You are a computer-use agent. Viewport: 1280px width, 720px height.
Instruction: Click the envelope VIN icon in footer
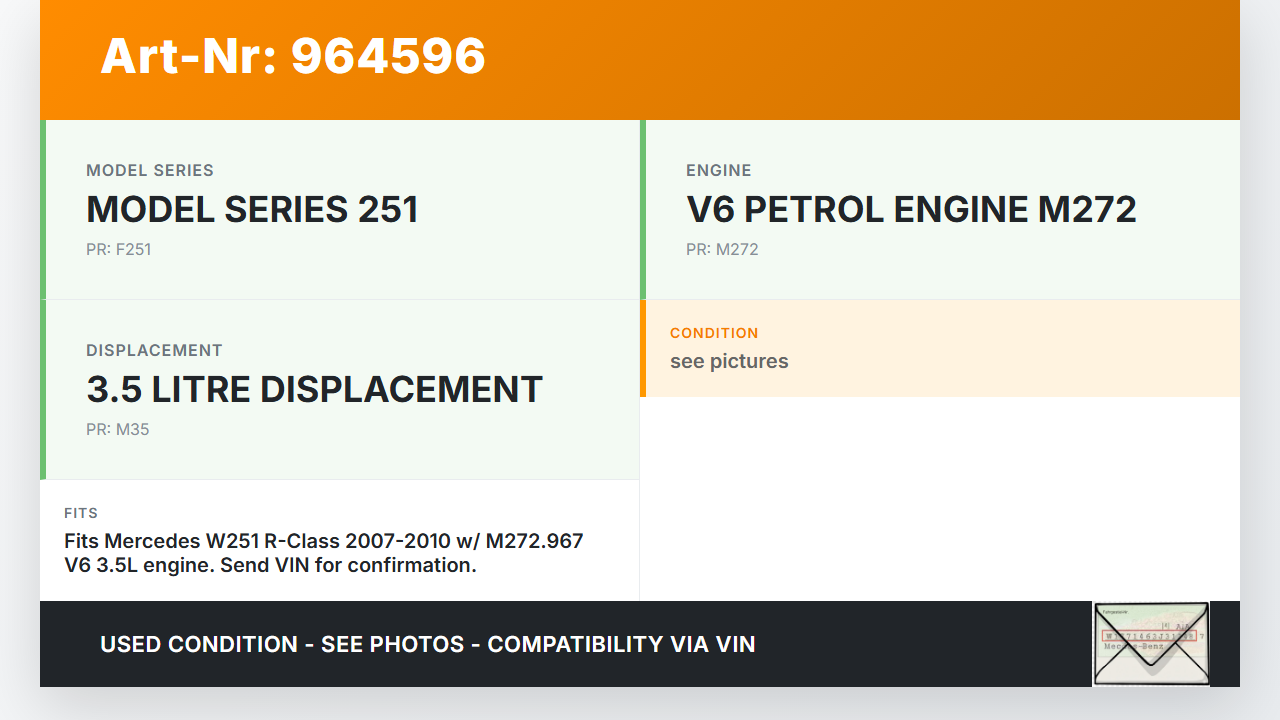click(1151, 644)
